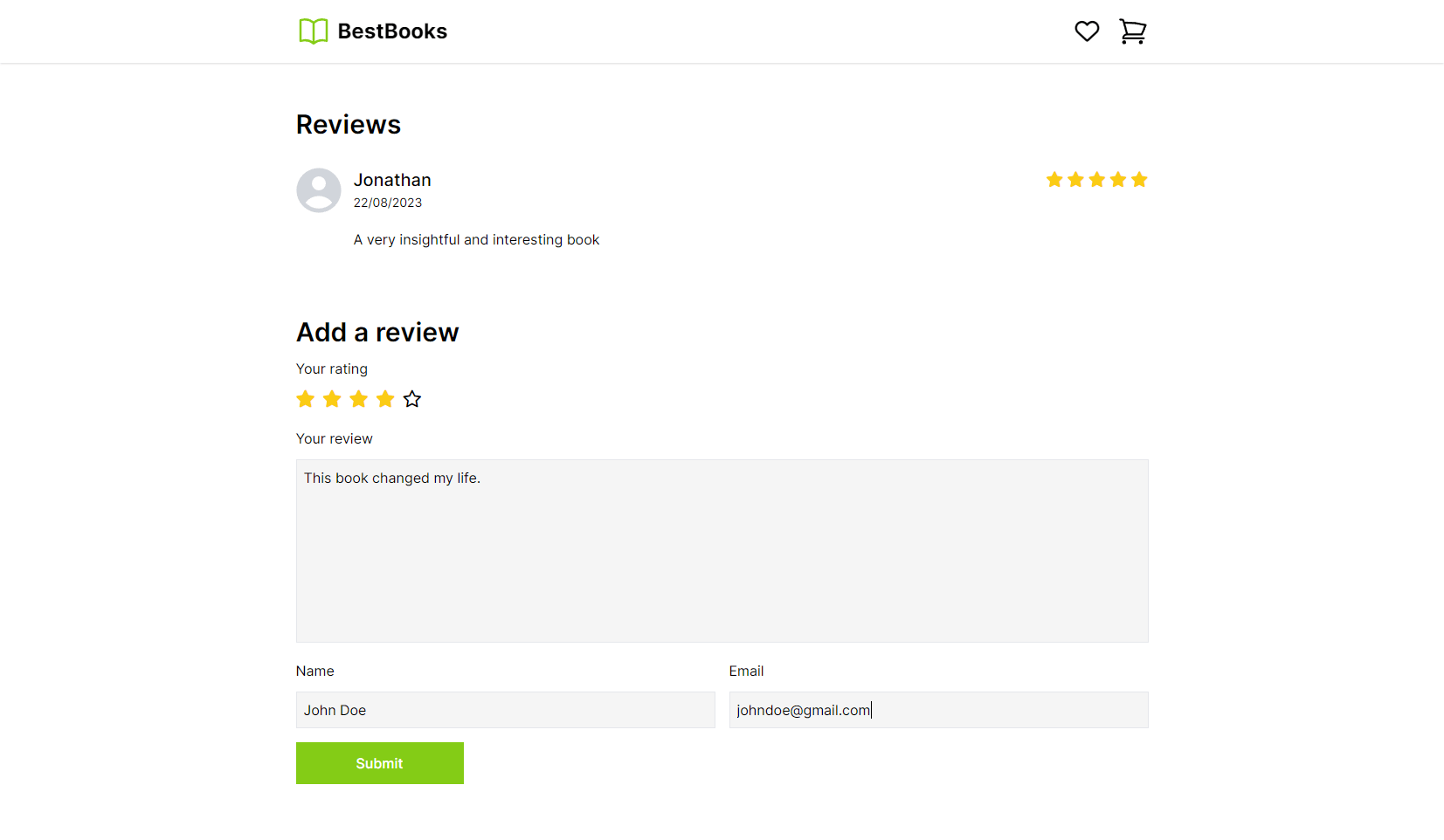
Task: Select the empty fifth rating star
Action: pos(412,399)
